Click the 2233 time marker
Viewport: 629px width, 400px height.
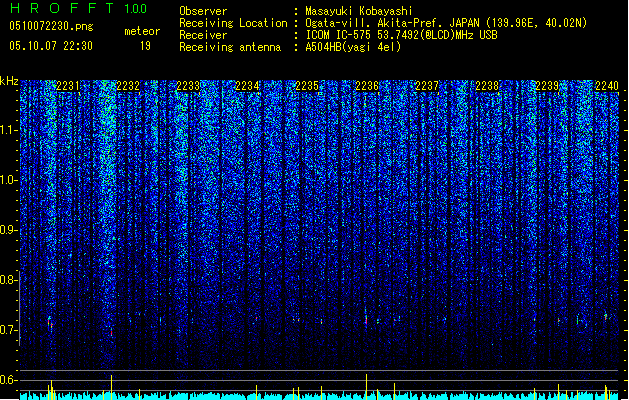pyautogui.click(x=188, y=86)
